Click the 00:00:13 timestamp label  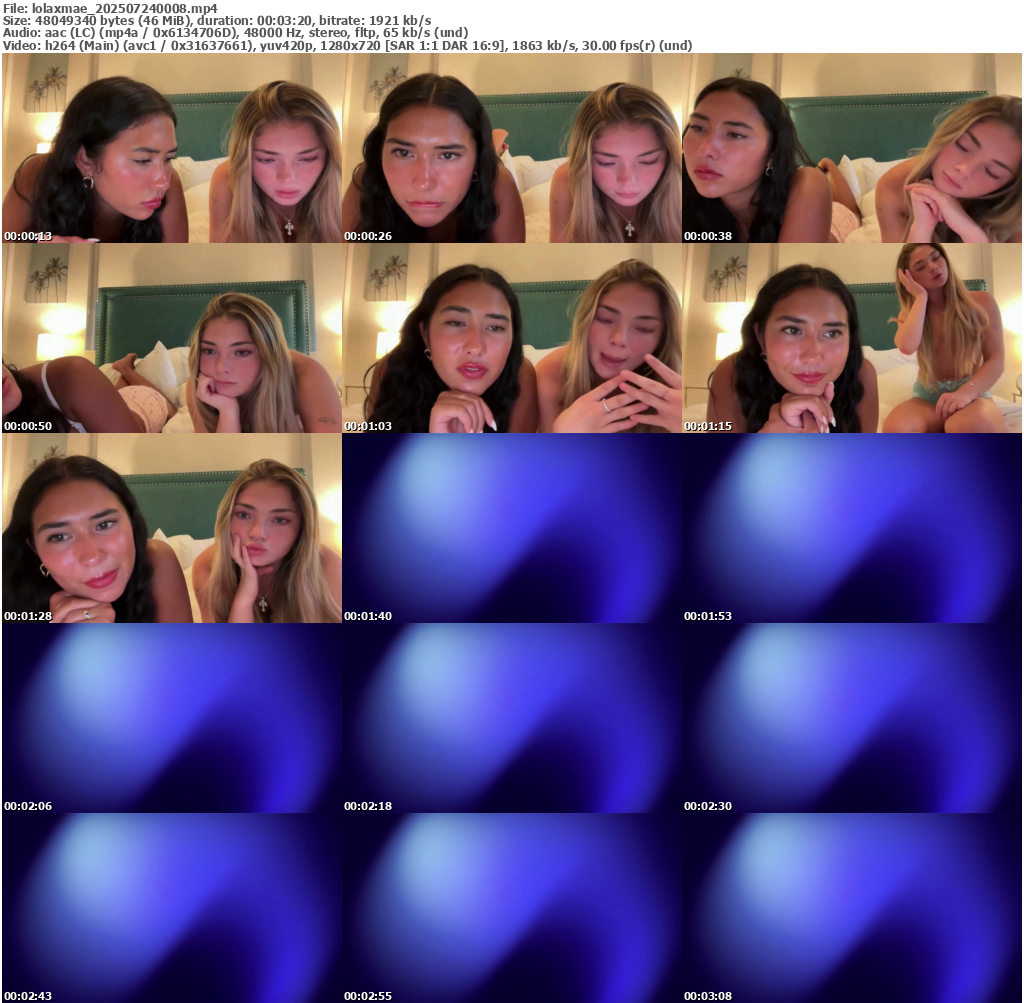click(x=28, y=236)
